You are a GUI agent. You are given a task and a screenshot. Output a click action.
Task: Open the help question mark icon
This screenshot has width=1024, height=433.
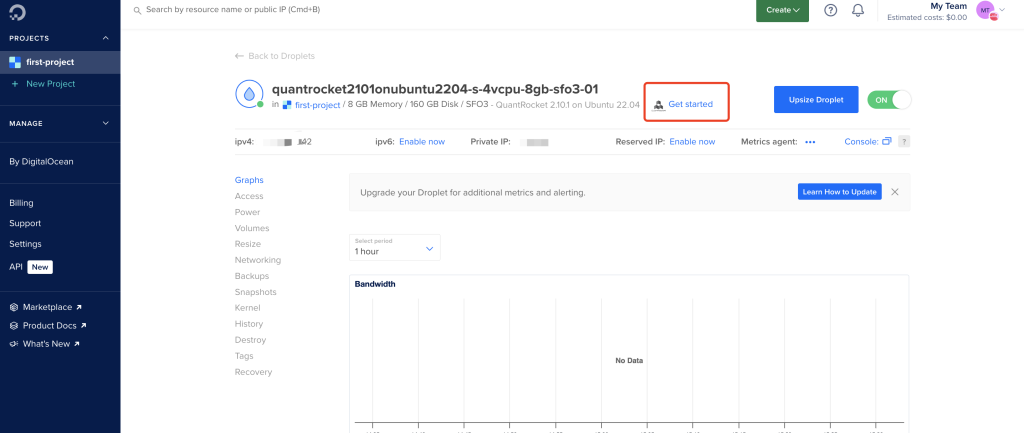pos(830,10)
